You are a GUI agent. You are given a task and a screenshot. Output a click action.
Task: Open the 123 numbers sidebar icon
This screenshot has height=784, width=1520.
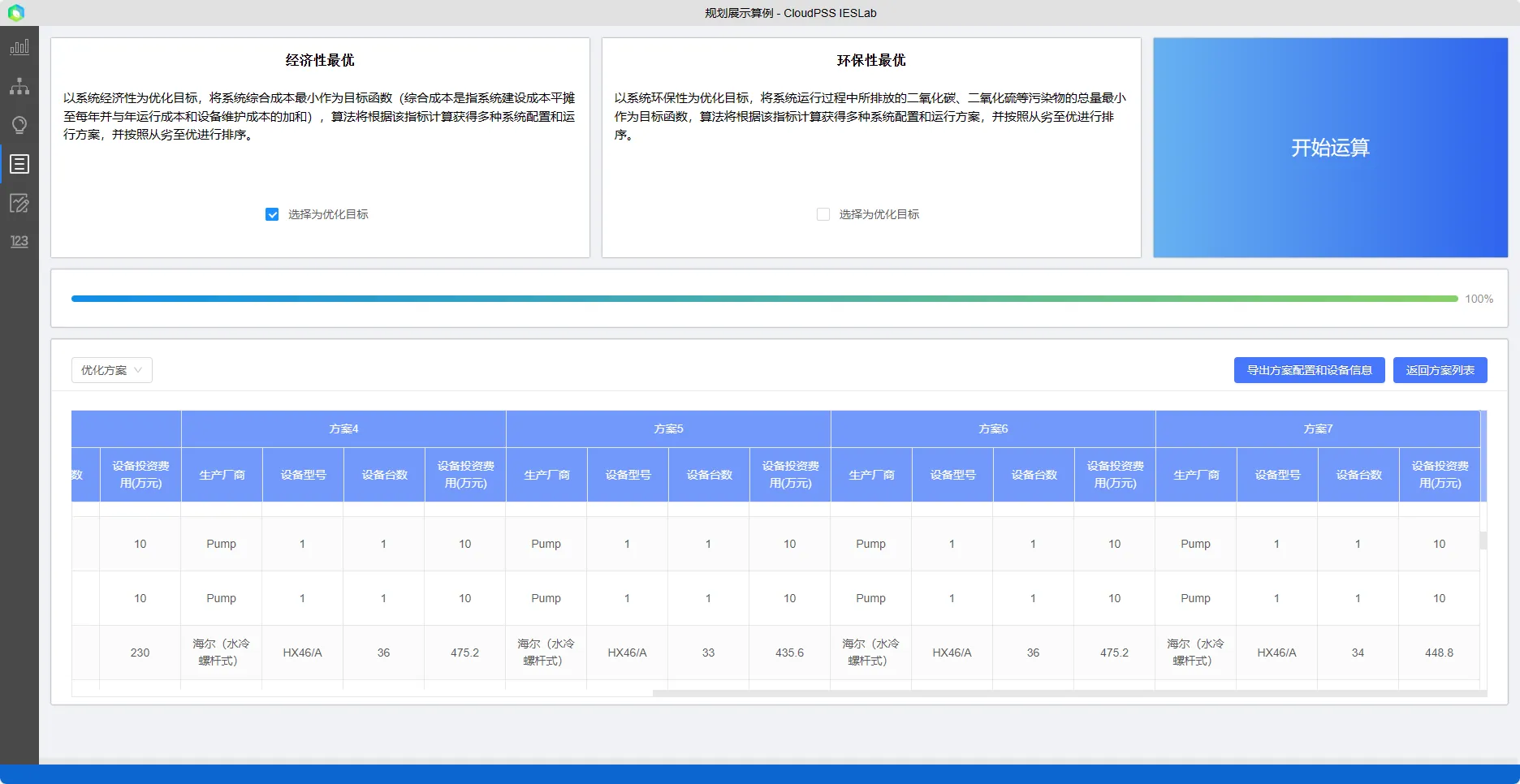pyautogui.click(x=19, y=241)
